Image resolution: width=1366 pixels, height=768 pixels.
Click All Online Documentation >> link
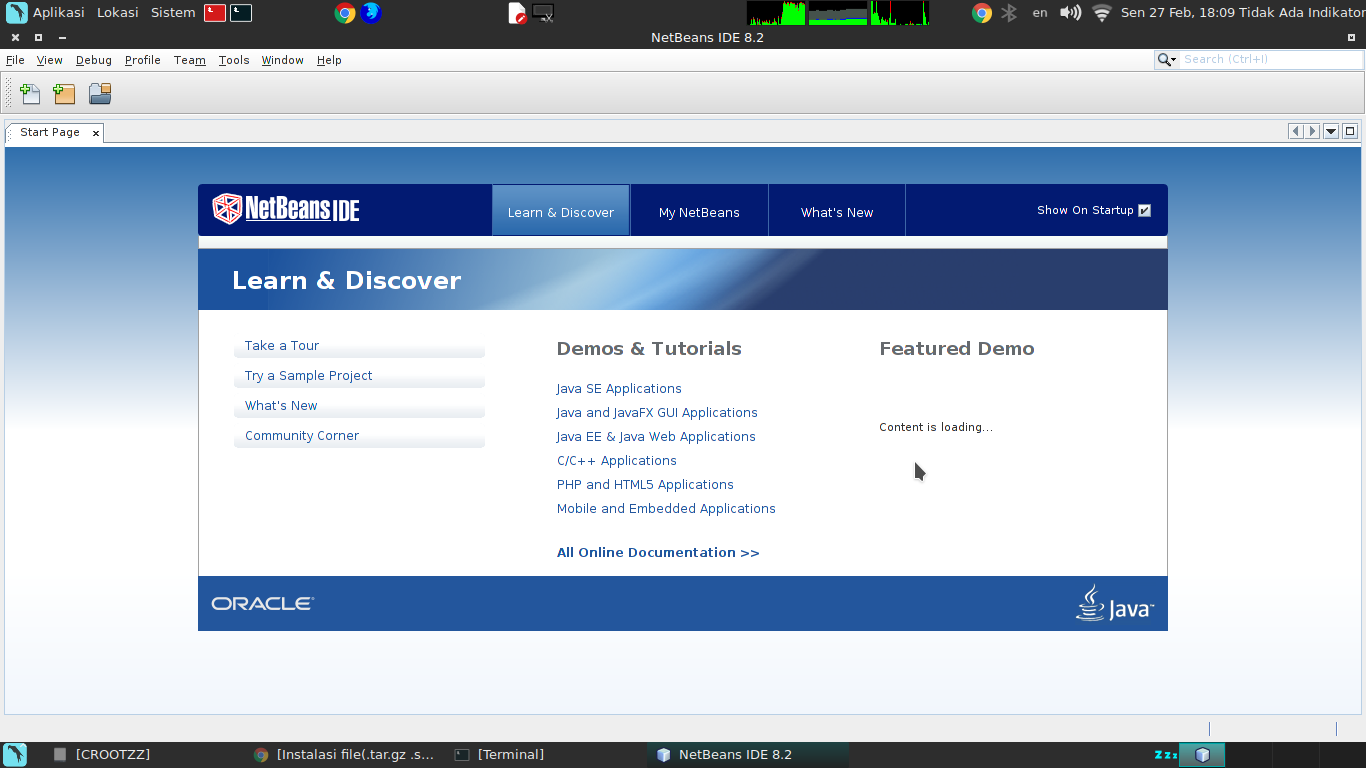click(658, 553)
